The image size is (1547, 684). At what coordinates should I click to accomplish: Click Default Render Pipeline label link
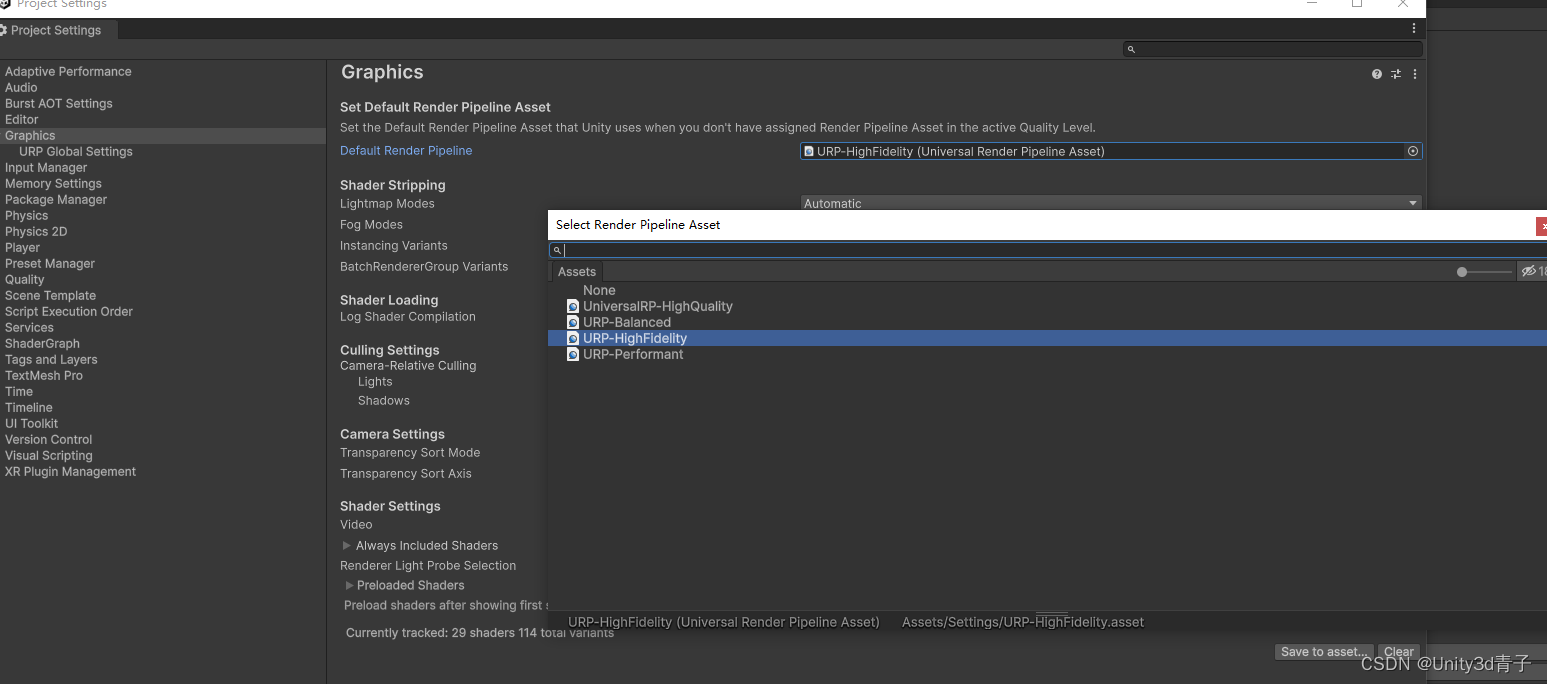[x=406, y=150]
